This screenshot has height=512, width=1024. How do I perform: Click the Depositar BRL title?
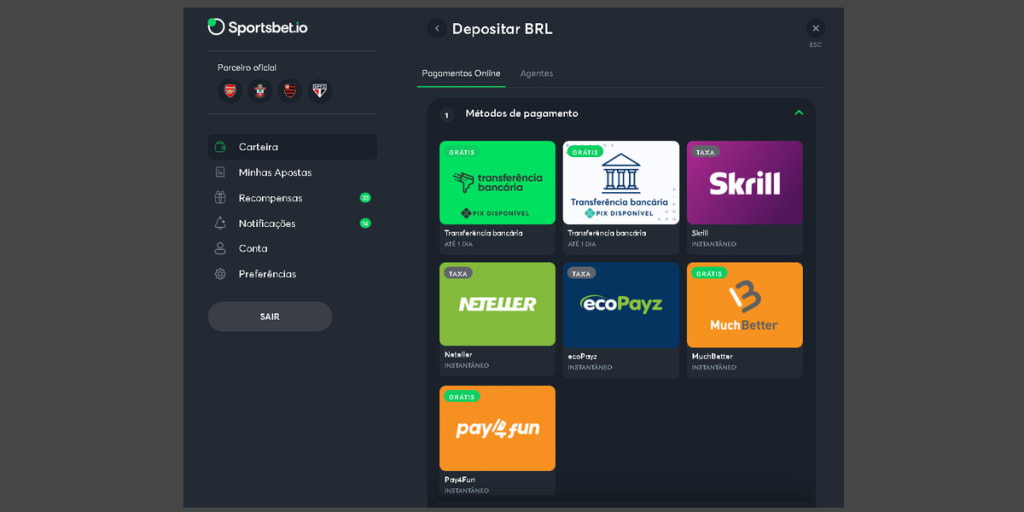click(x=502, y=29)
